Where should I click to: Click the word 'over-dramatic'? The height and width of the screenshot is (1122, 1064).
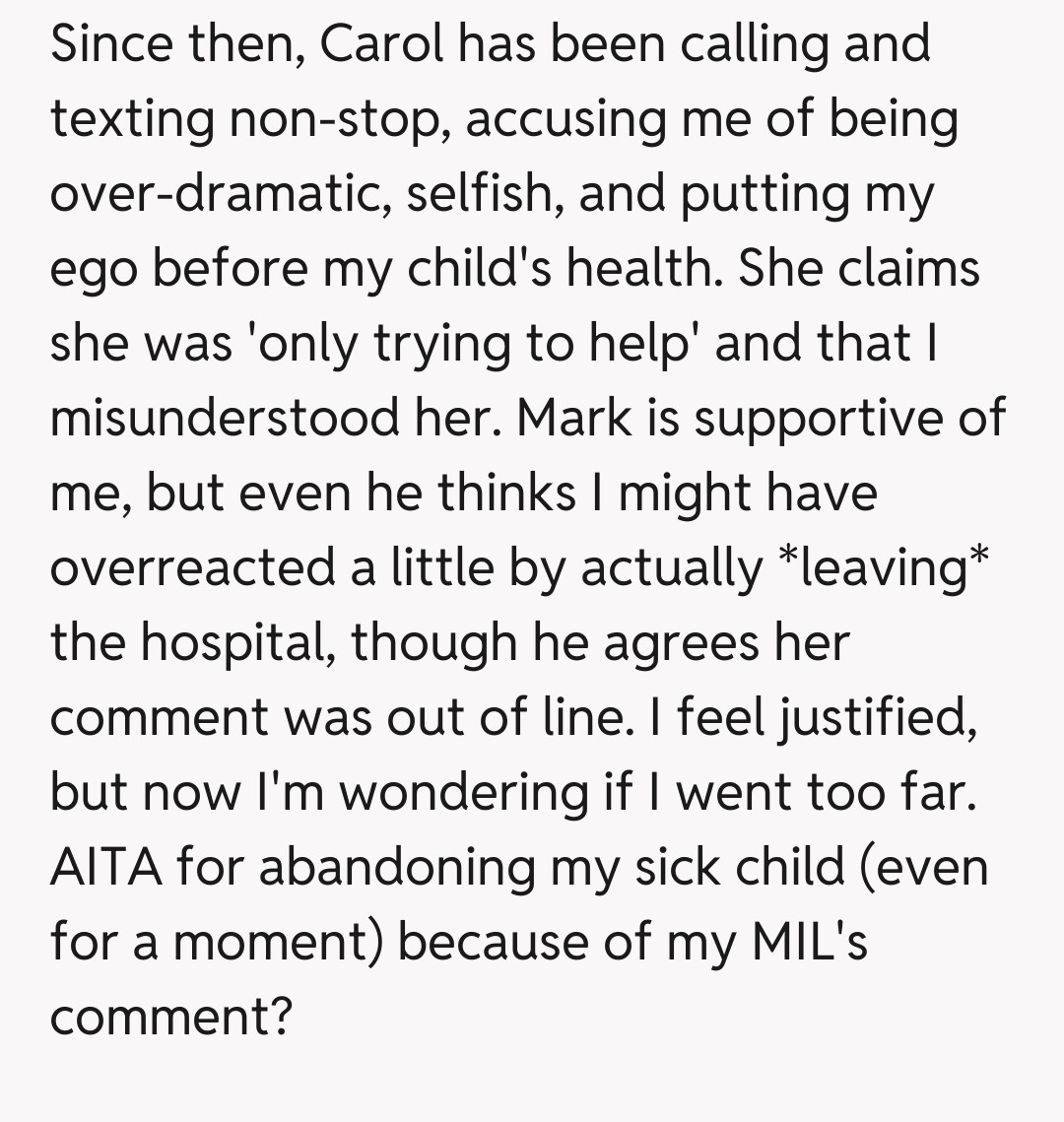click(x=221, y=194)
